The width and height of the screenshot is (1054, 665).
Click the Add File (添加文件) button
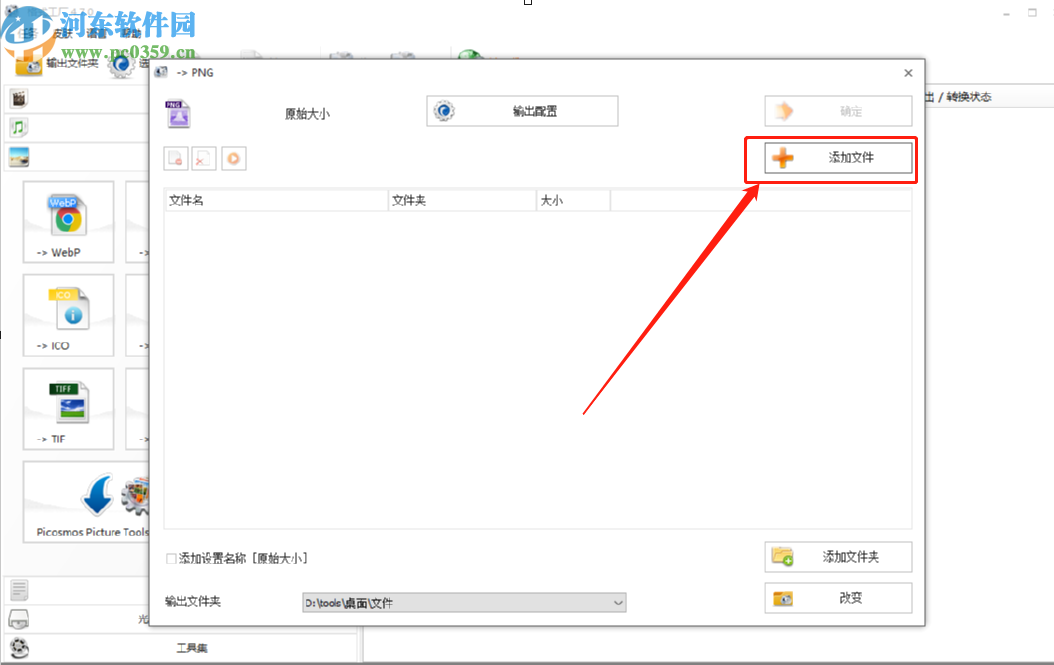838,158
